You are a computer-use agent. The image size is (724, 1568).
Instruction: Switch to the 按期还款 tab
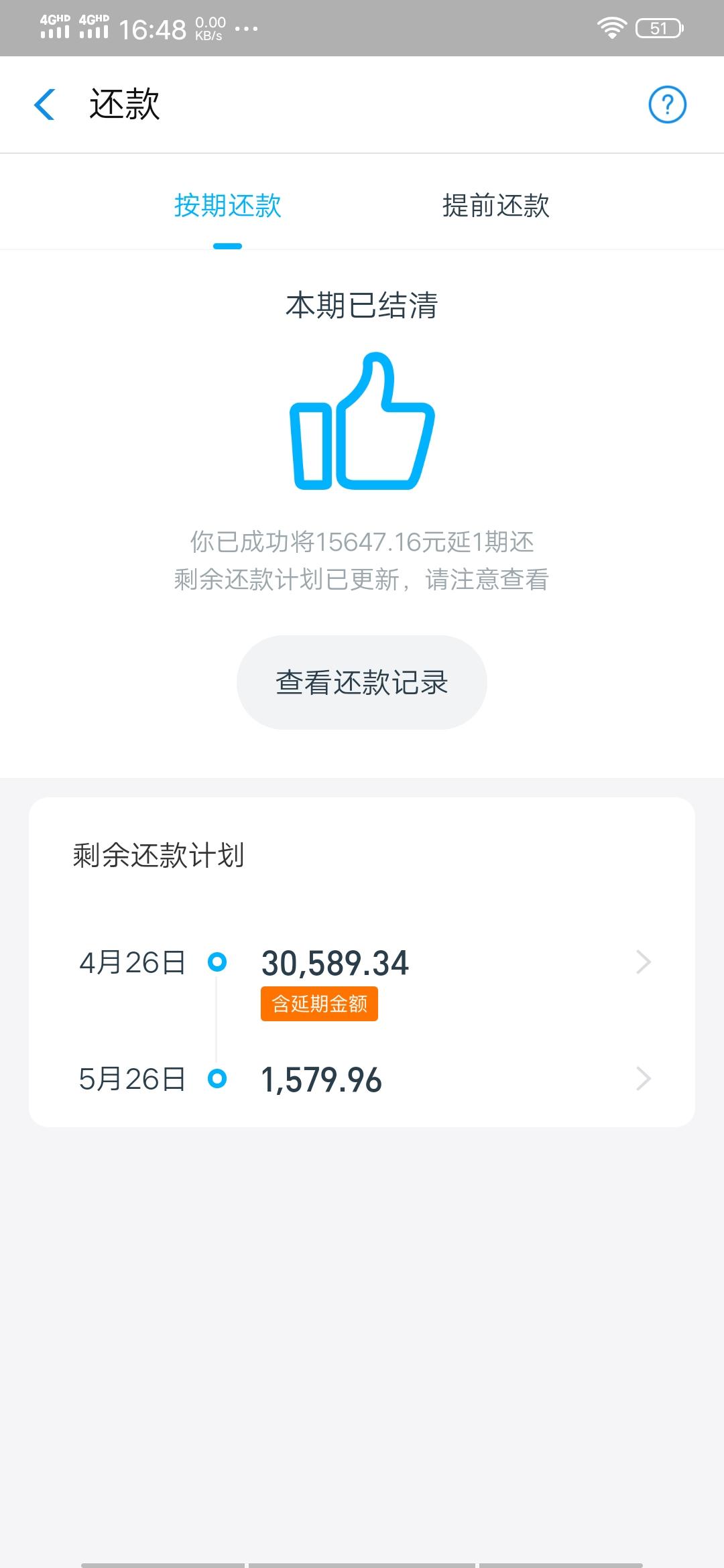pyautogui.click(x=228, y=206)
